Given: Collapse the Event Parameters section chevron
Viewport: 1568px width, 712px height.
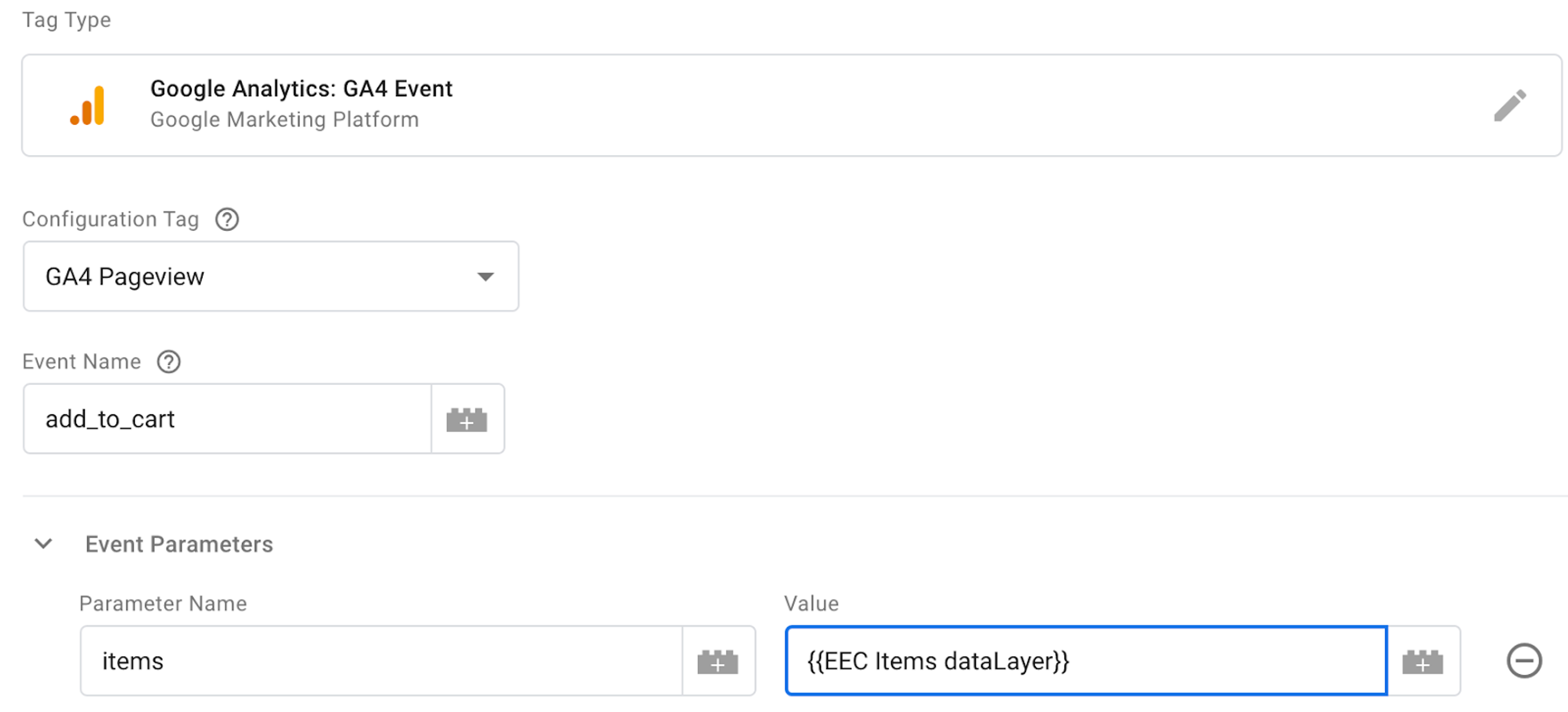Looking at the screenshot, I should point(43,543).
